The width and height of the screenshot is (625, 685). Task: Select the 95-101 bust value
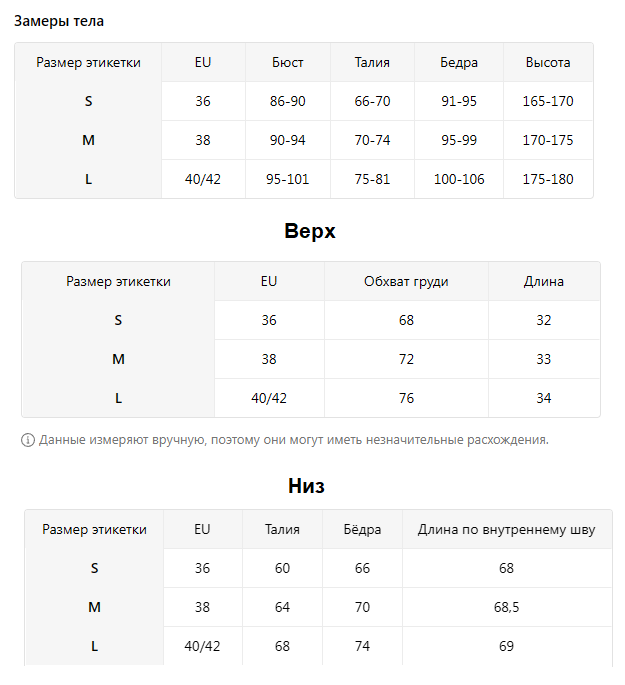pyautogui.click(x=287, y=179)
